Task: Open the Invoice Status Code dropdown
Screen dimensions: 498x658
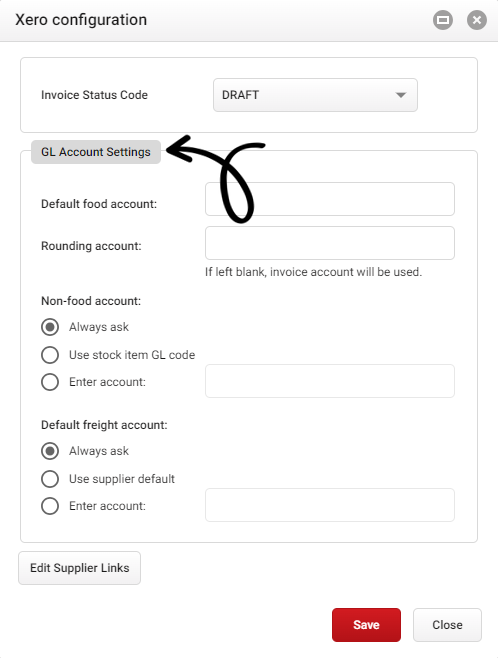Action: coord(315,95)
